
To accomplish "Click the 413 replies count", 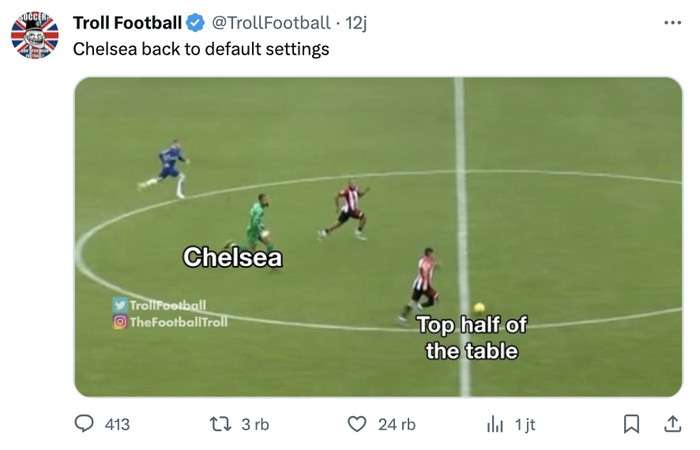I will click(x=117, y=424).
